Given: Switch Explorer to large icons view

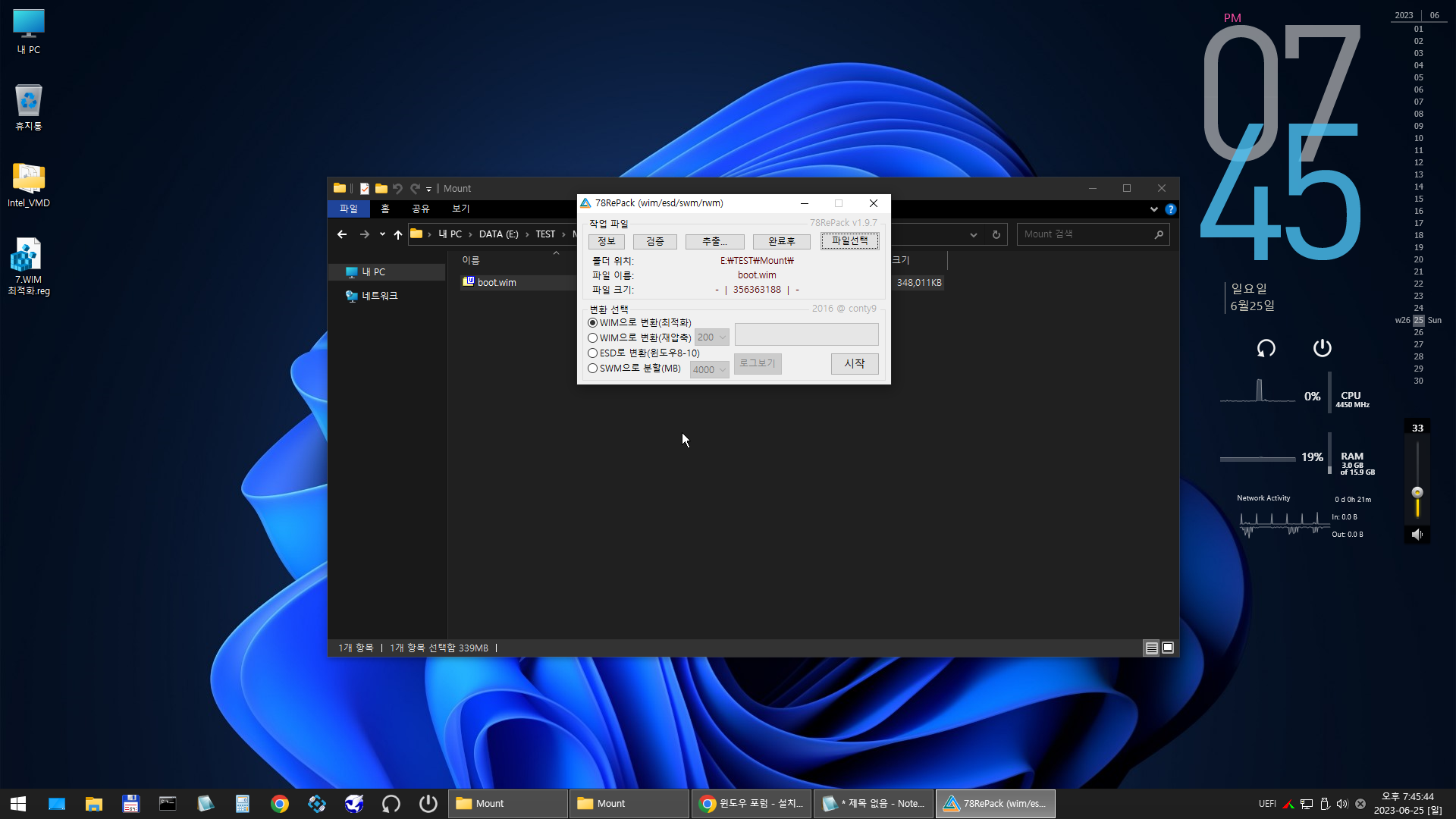Looking at the screenshot, I should coord(1168,648).
